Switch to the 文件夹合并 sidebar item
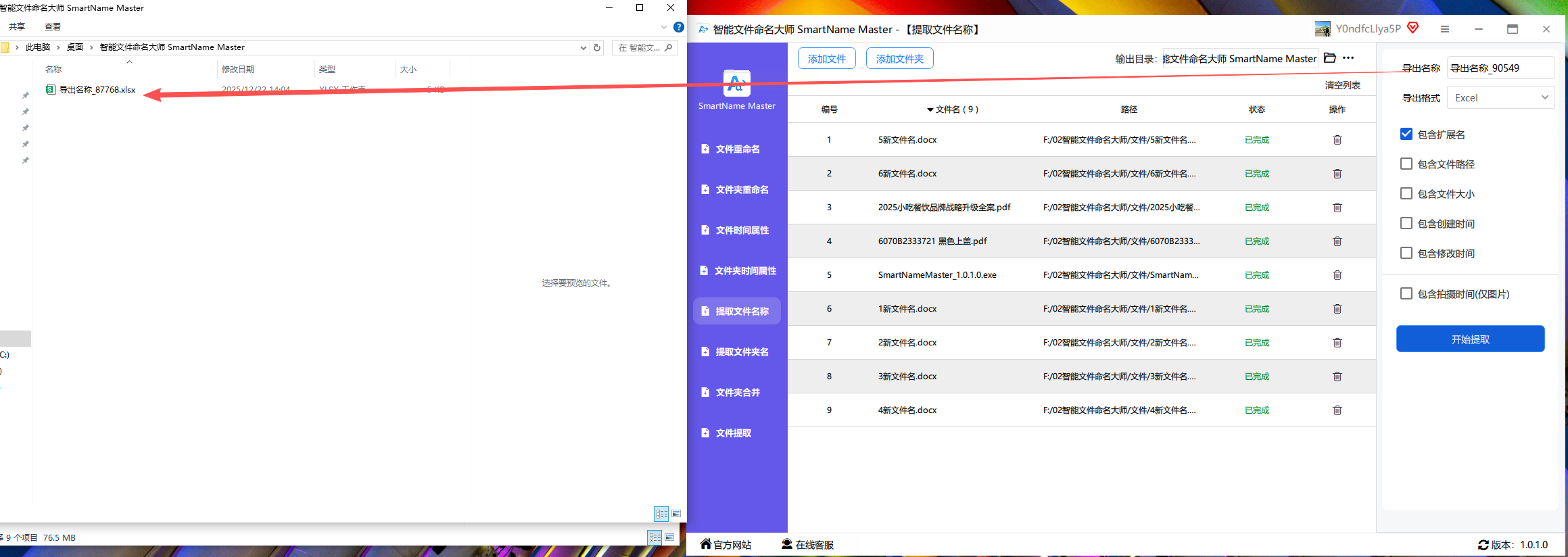The image size is (1568, 557). pyautogui.click(x=737, y=392)
